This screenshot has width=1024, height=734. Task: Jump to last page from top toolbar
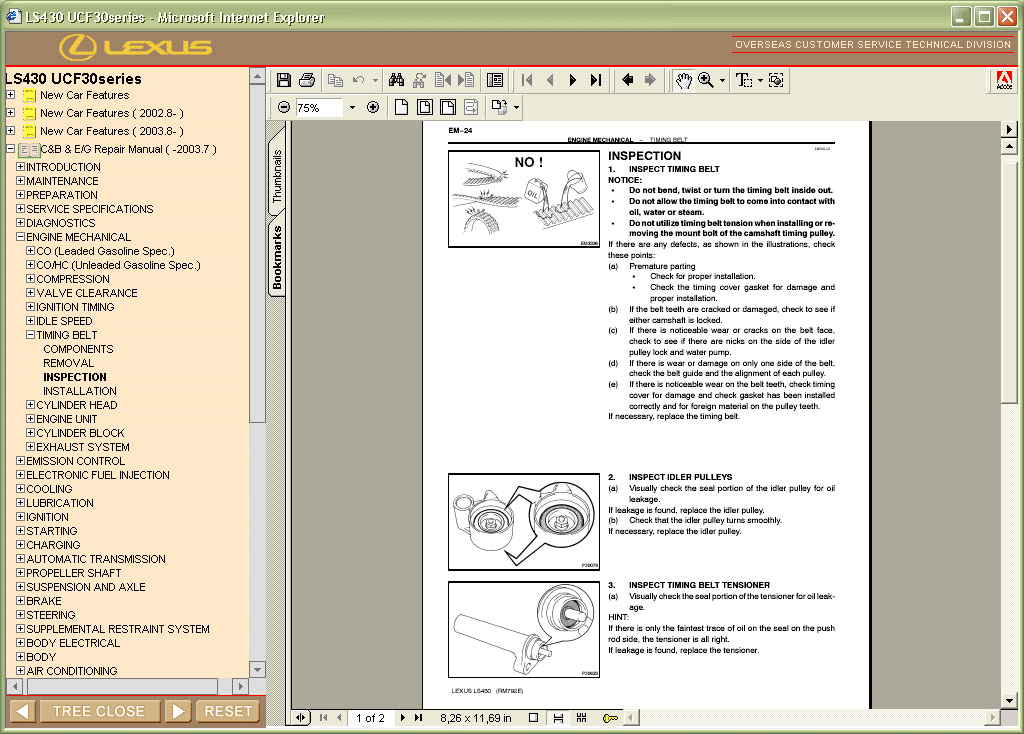pos(596,80)
